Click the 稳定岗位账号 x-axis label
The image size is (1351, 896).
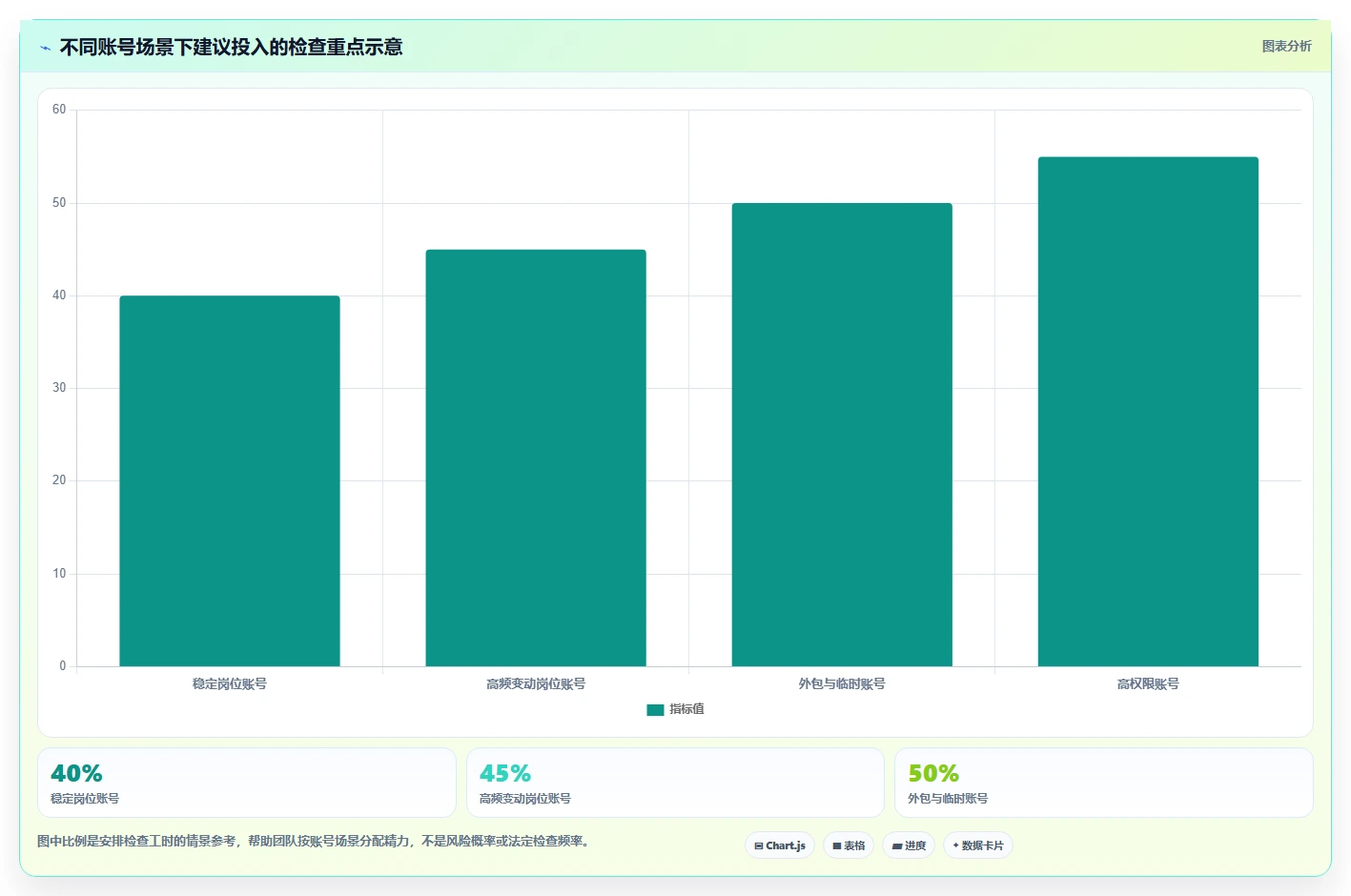click(x=230, y=683)
